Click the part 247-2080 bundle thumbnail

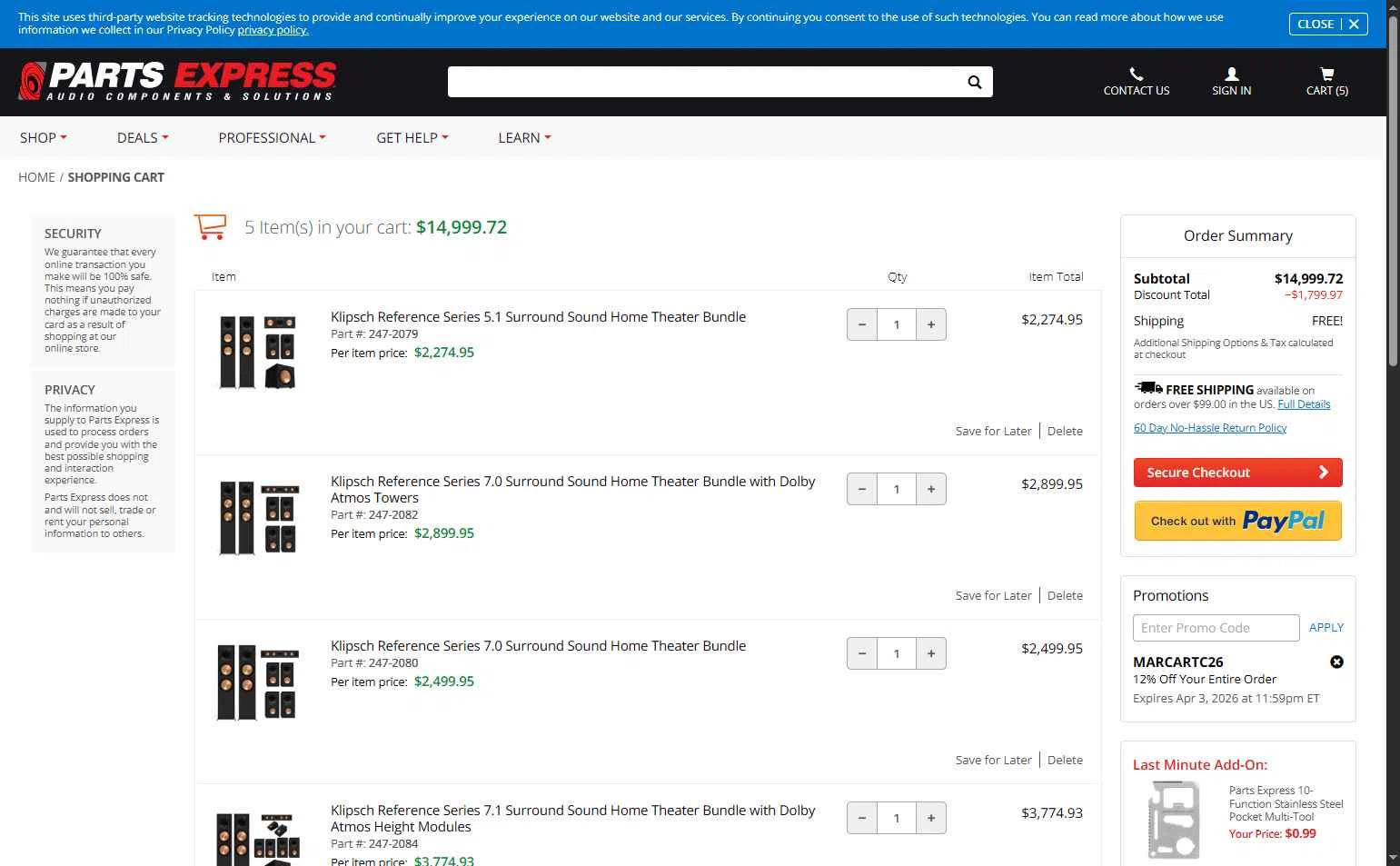(x=258, y=682)
